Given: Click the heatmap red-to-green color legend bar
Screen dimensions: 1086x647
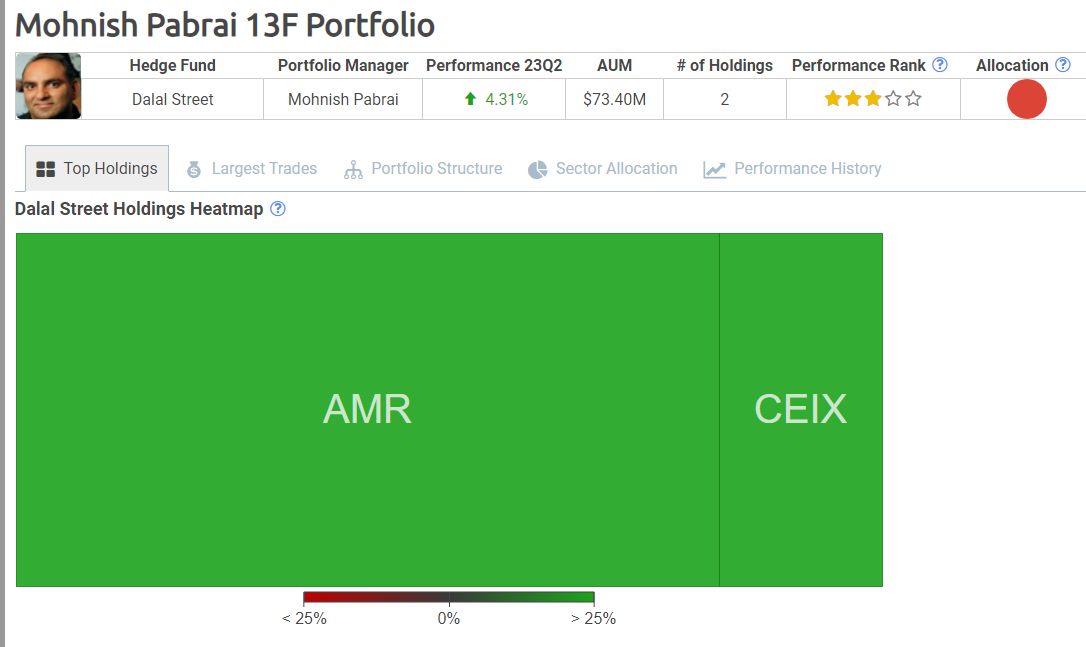Looking at the screenshot, I should [449, 597].
